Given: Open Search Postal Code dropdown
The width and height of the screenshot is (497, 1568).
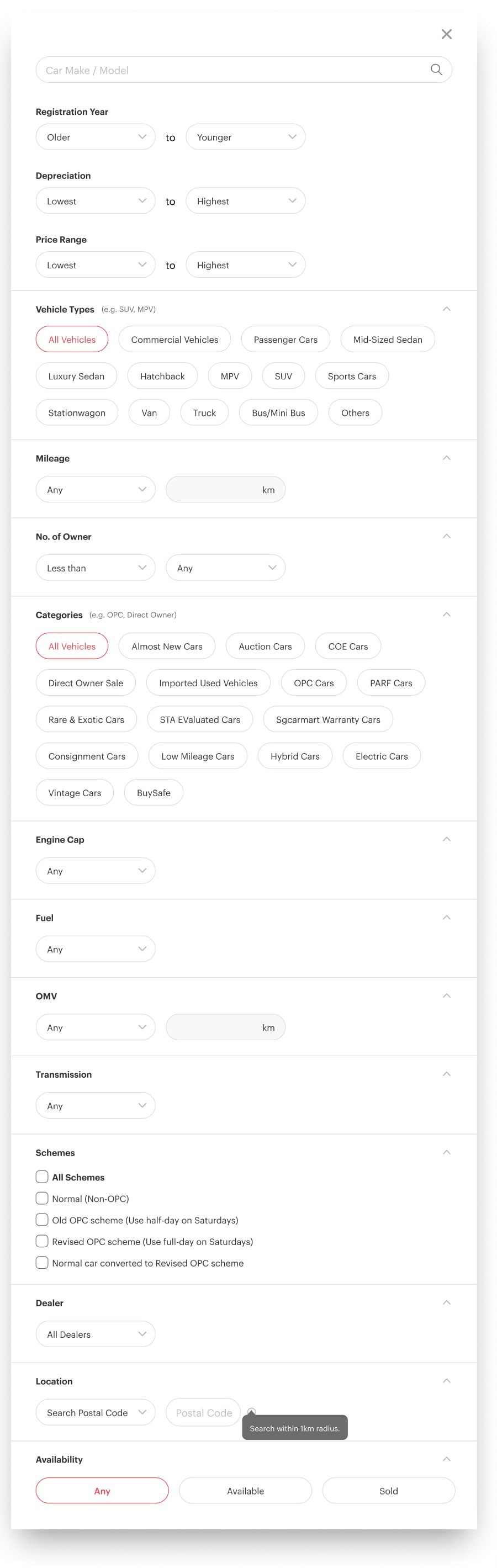Looking at the screenshot, I should 96,1412.
